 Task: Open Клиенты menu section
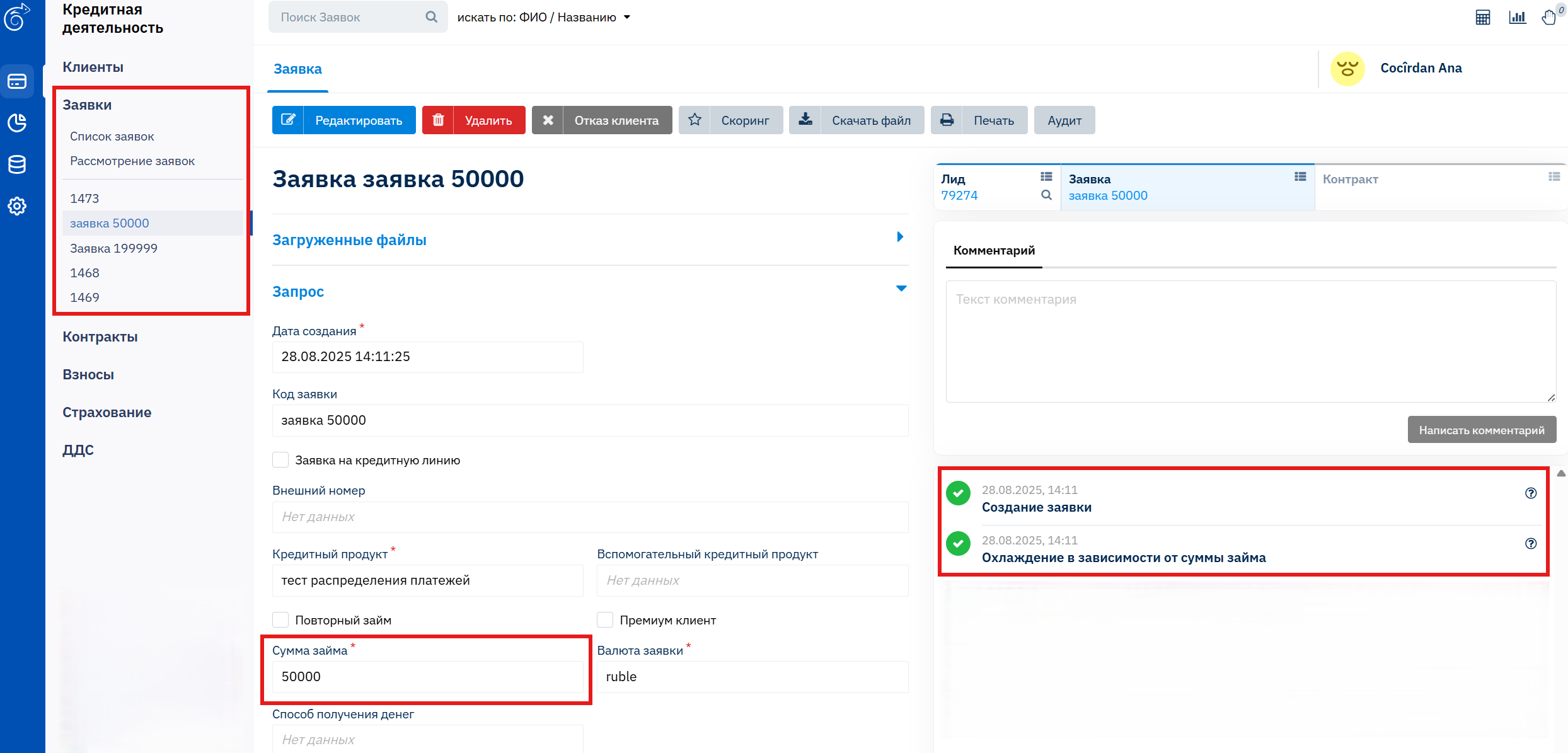pos(93,67)
